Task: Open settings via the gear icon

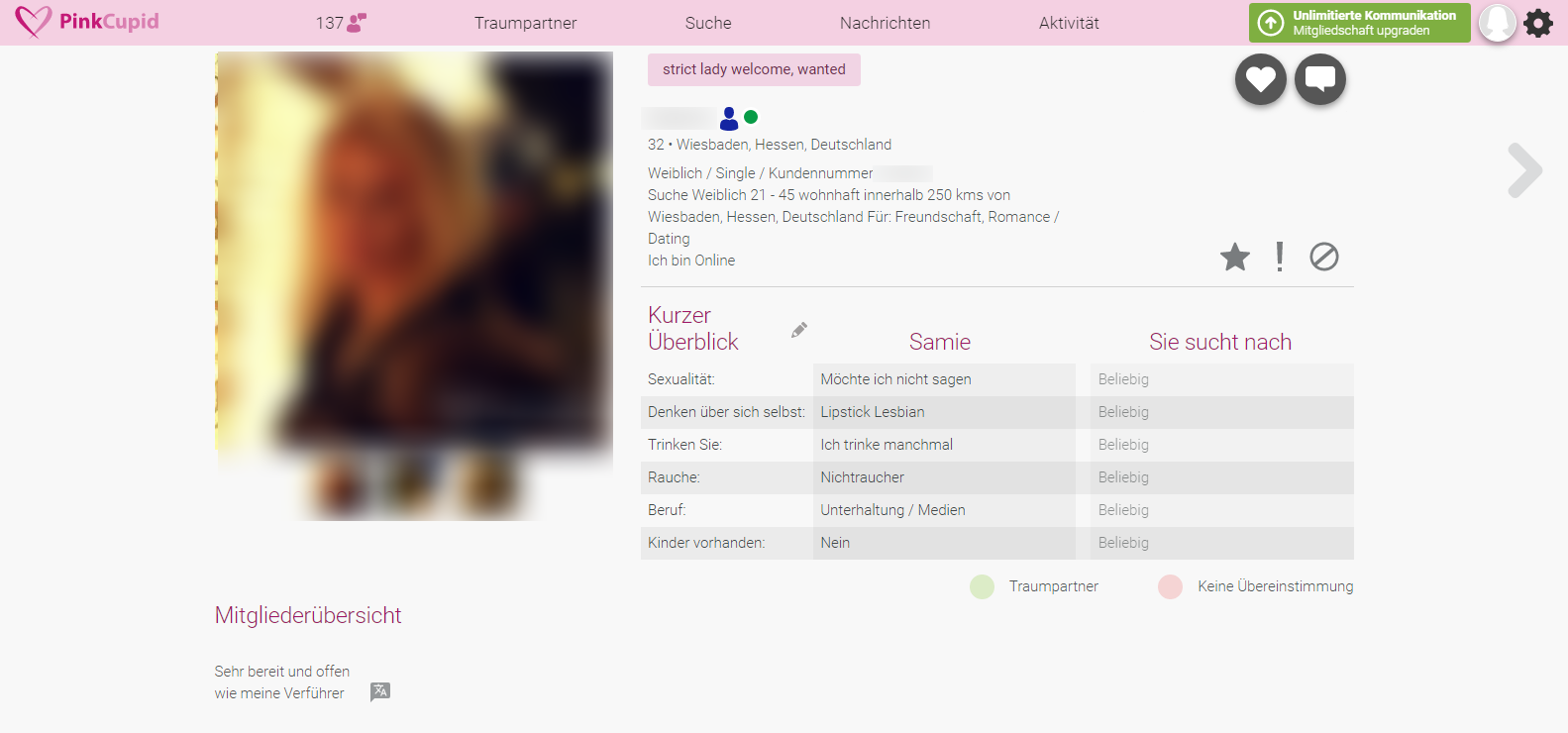Action: 1538,23
